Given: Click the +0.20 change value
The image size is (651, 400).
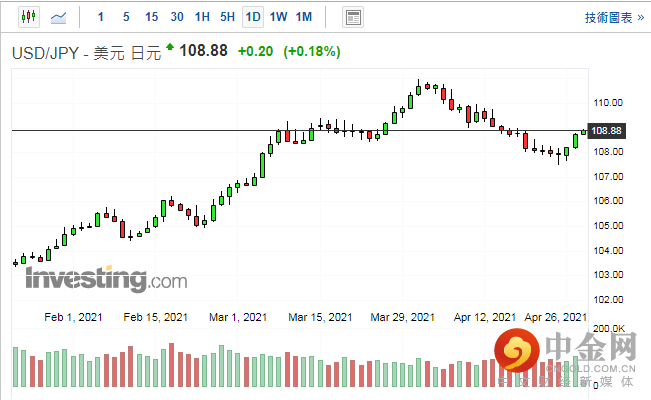Looking at the screenshot, I should point(255,52).
